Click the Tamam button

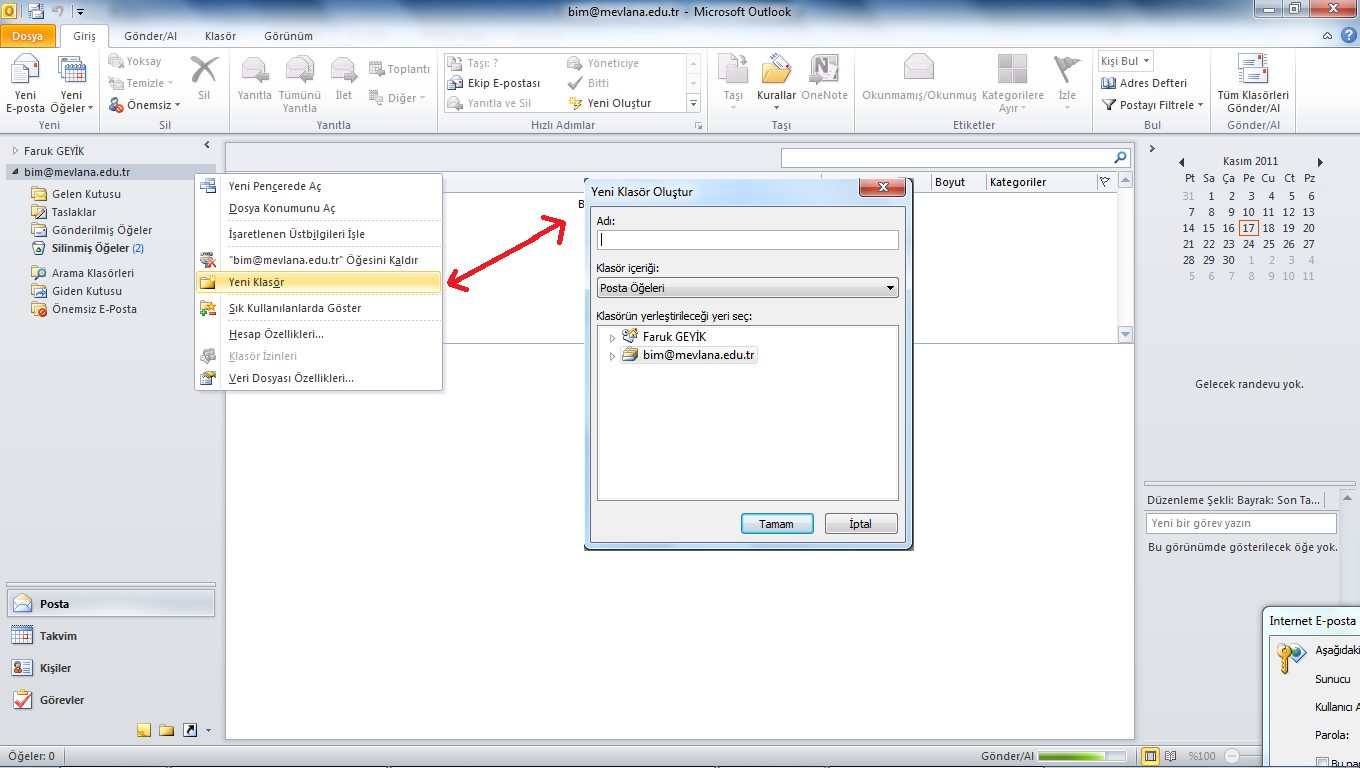point(777,524)
